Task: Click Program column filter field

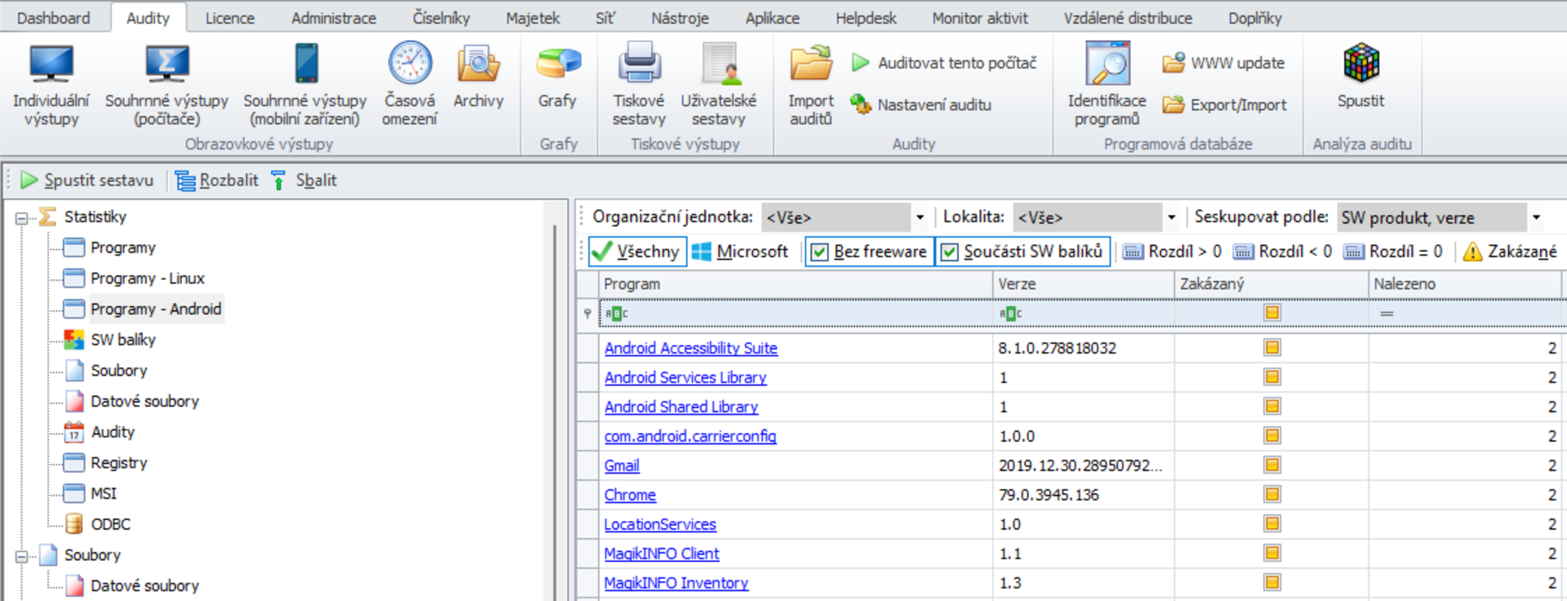Action: pos(794,313)
